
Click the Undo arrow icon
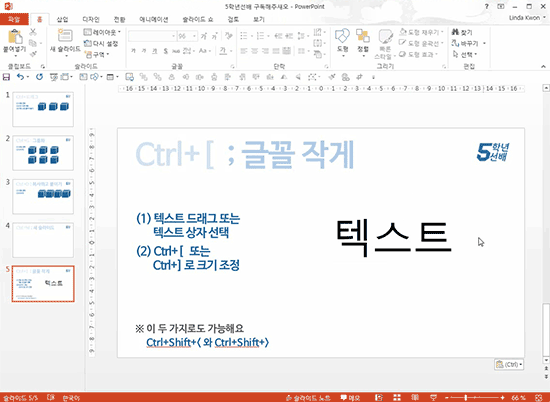pos(20,77)
